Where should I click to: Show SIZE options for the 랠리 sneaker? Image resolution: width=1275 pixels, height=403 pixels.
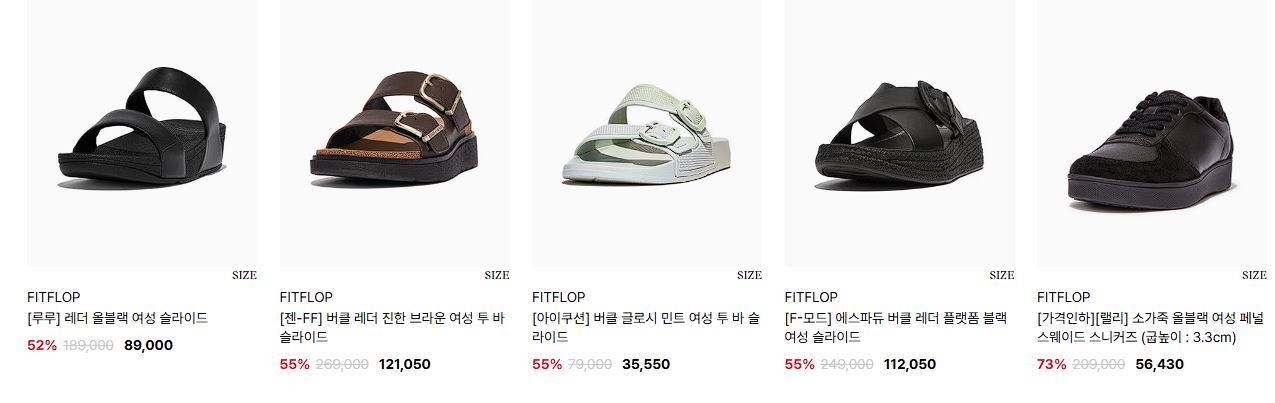[x=1254, y=275]
